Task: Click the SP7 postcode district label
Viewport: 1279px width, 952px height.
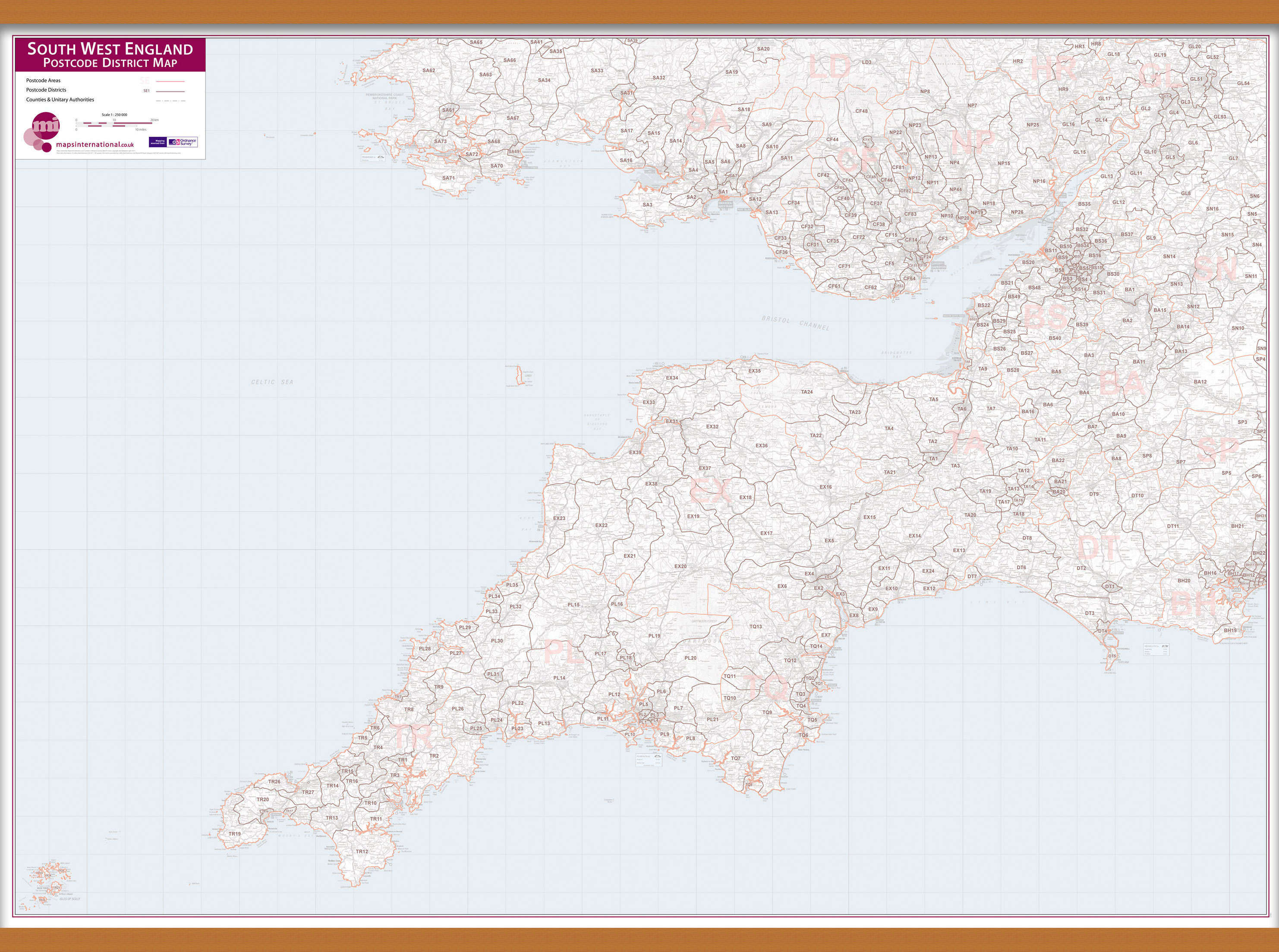Action: 1181,462
